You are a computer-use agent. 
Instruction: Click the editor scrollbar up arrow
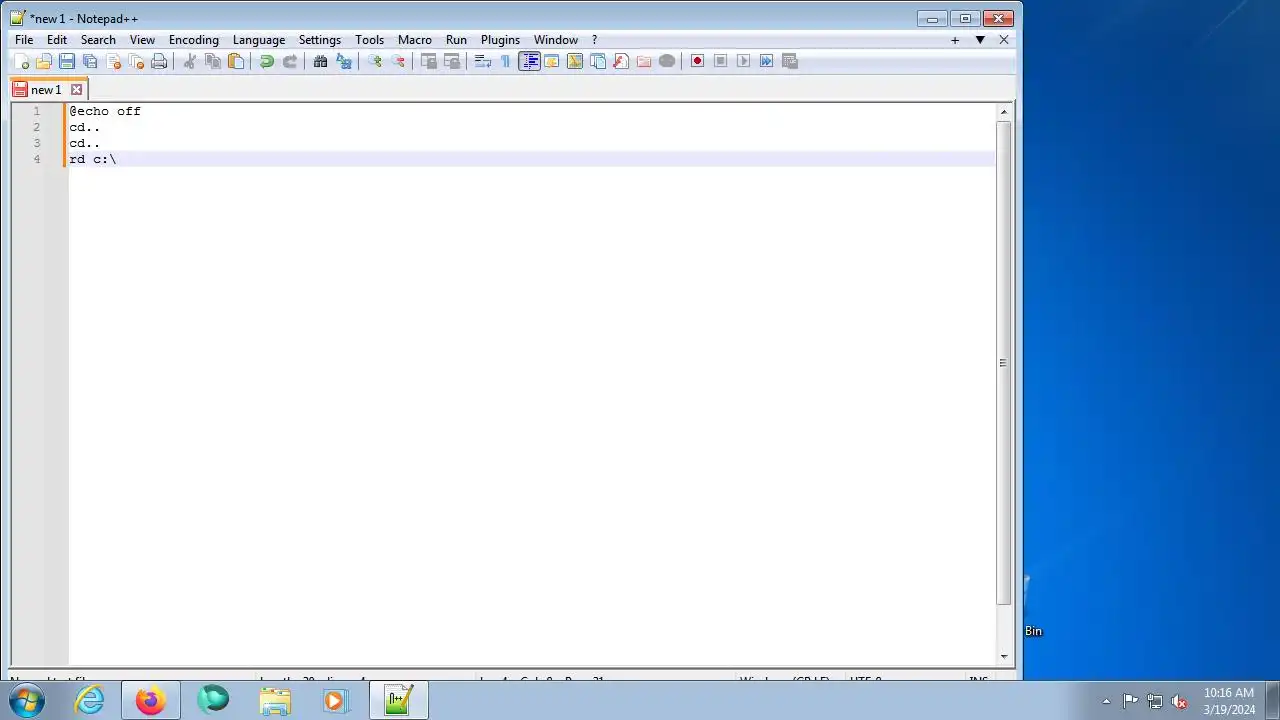[1004, 112]
